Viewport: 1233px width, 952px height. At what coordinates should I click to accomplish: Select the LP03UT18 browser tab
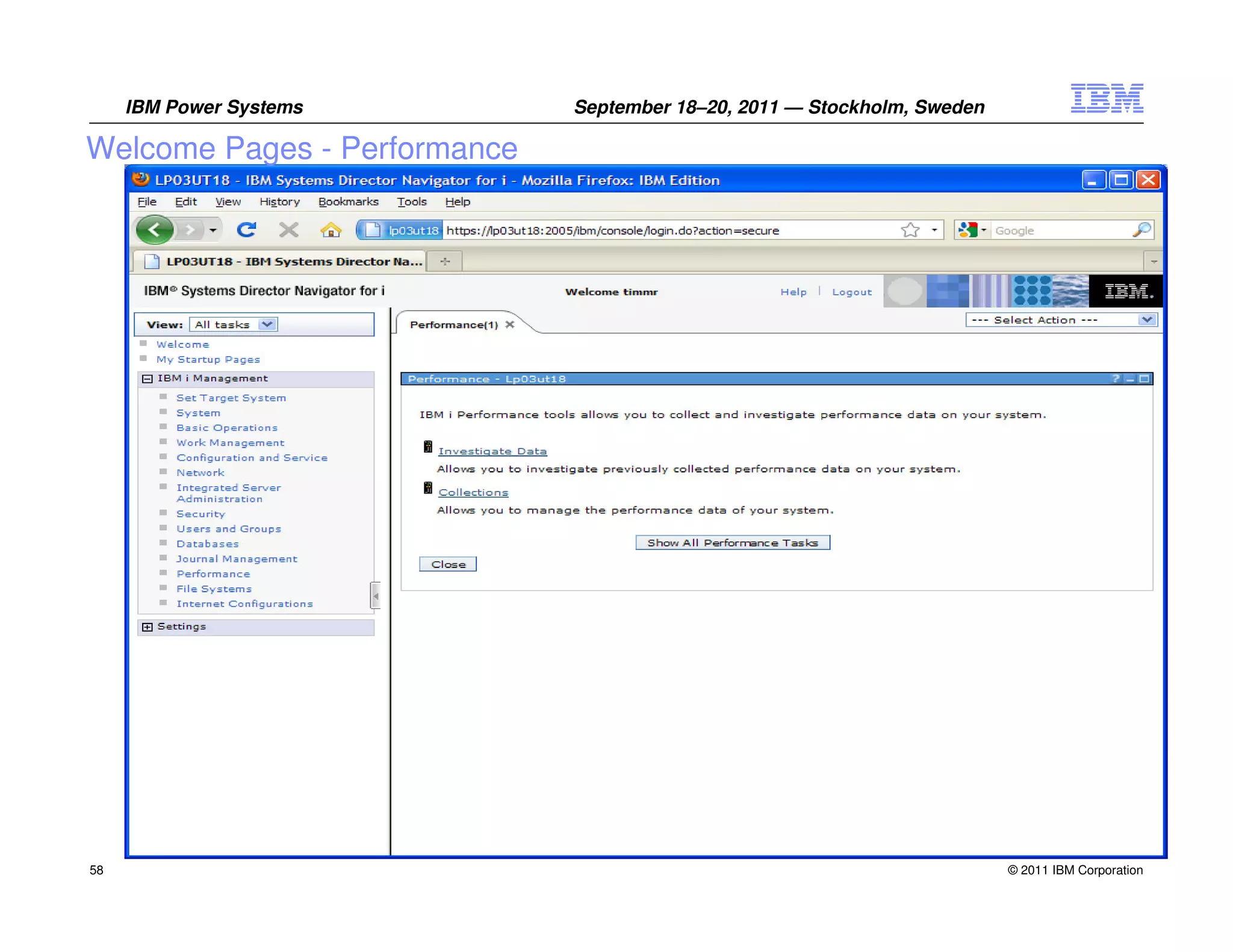coord(280,261)
